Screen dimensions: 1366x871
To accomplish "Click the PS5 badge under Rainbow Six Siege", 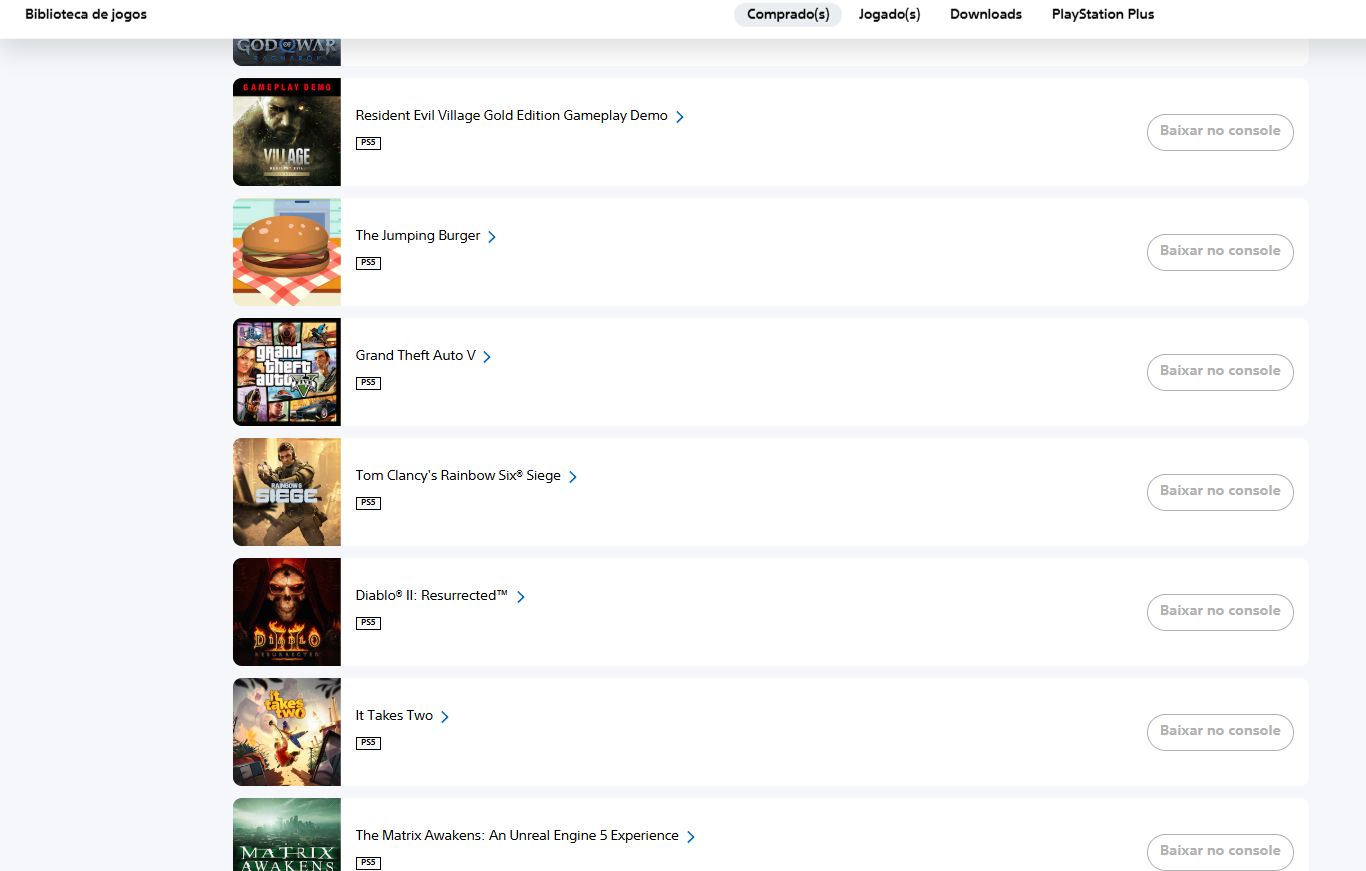I will [x=368, y=503].
